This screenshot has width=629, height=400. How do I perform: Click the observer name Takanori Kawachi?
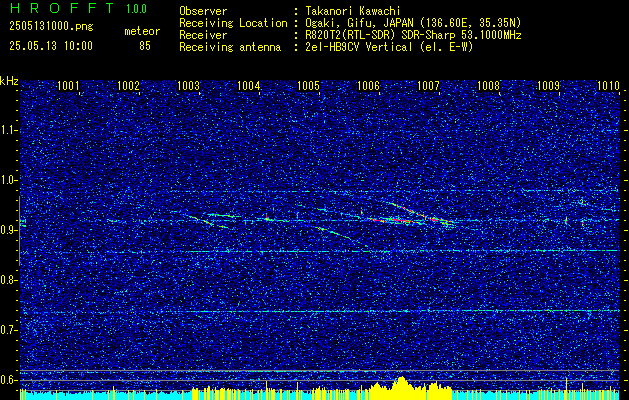point(352,11)
